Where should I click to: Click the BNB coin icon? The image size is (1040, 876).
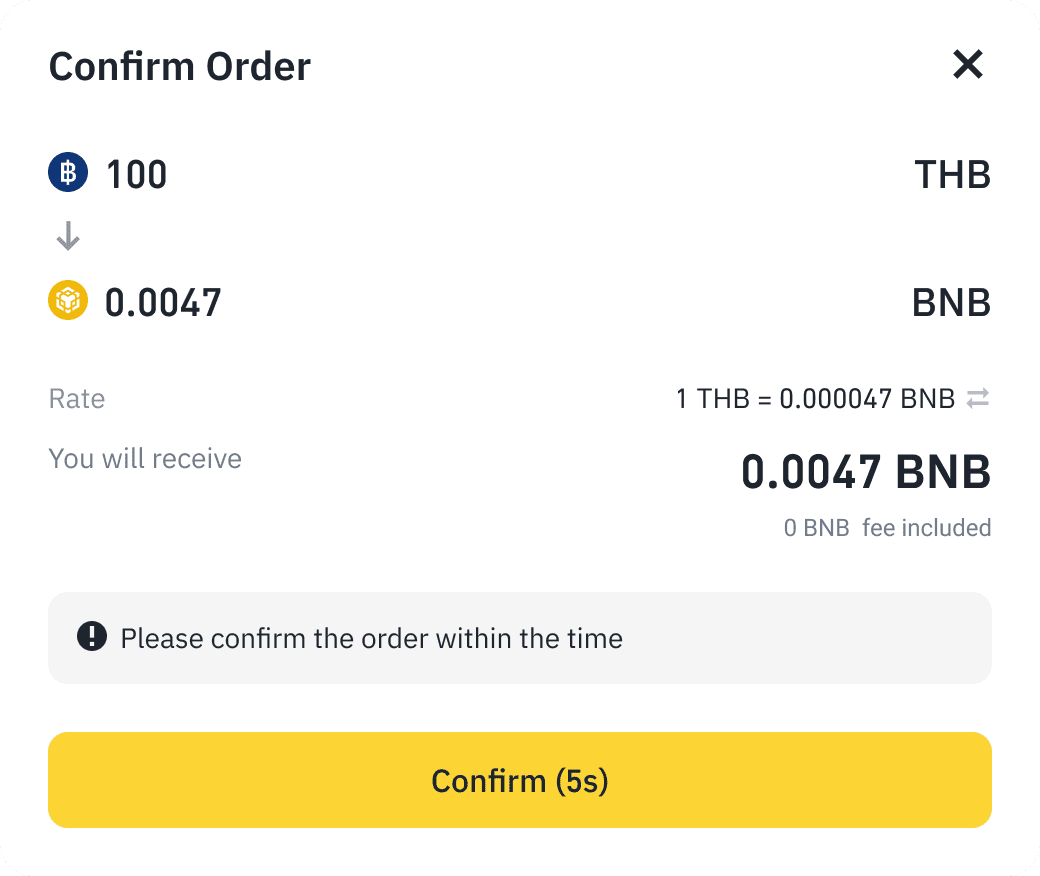click(68, 301)
